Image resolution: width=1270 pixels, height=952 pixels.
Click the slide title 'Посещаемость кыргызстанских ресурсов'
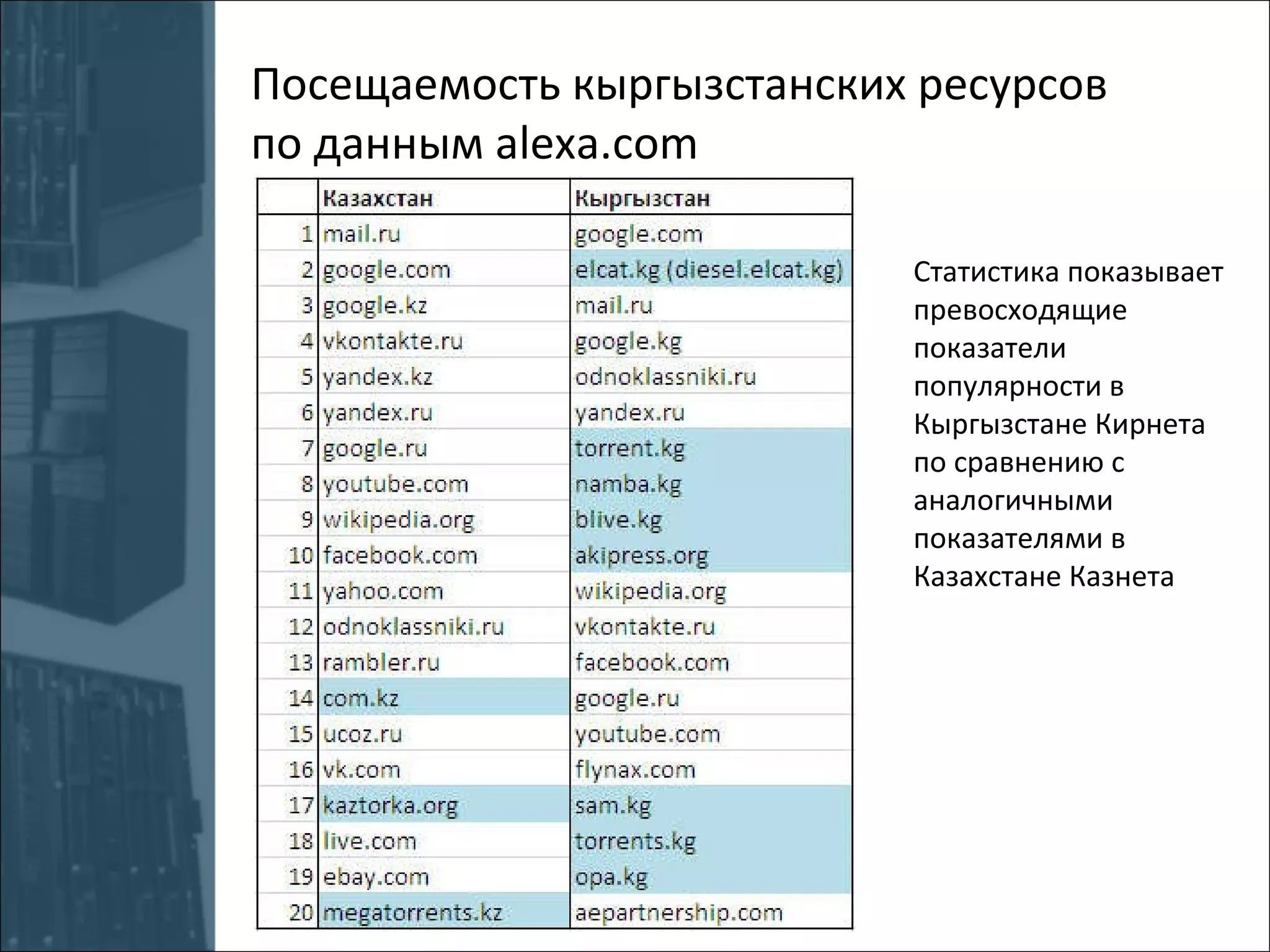tap(679, 86)
